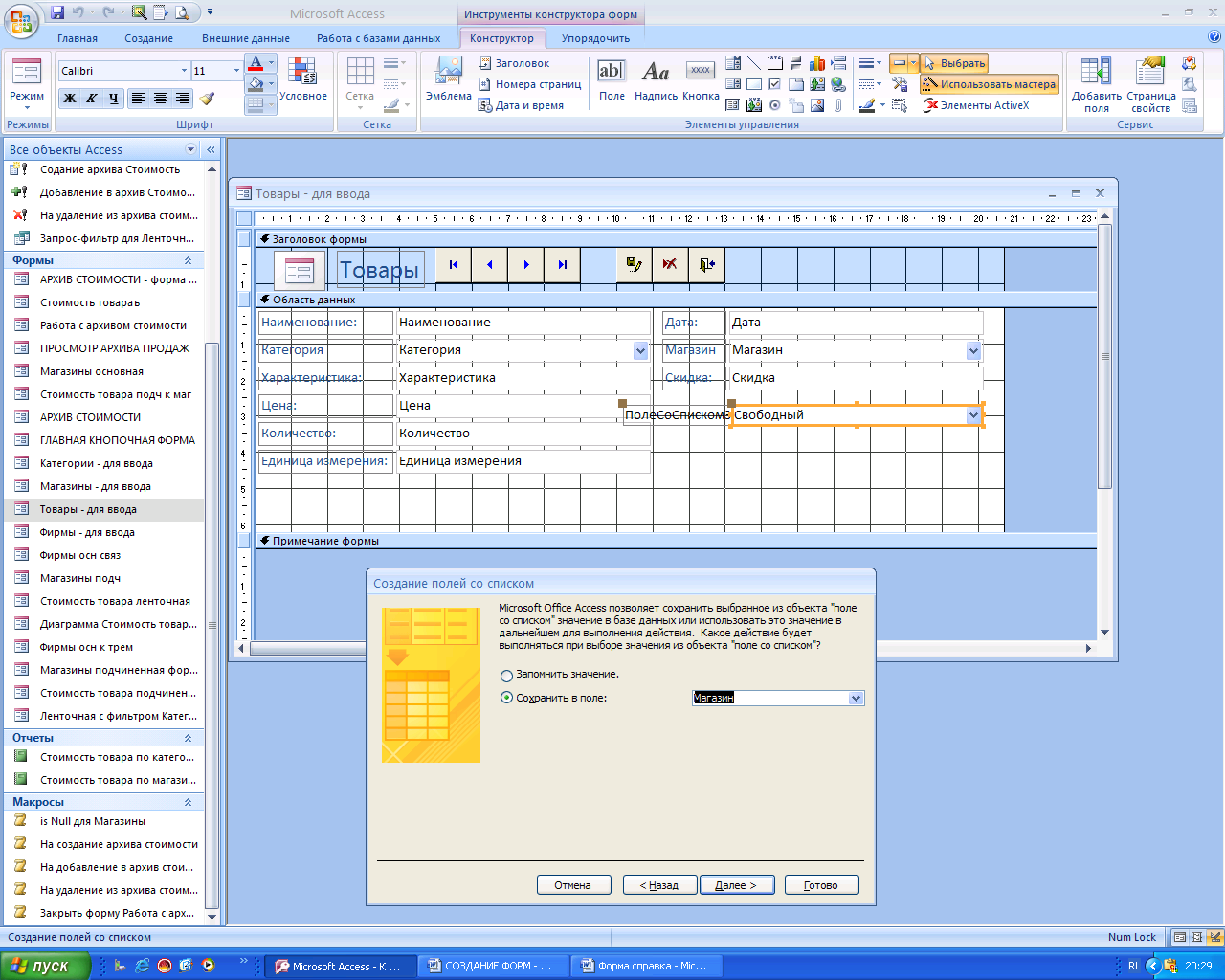Select the line drawing control
Image resolution: width=1225 pixels, height=980 pixels.
[754, 63]
